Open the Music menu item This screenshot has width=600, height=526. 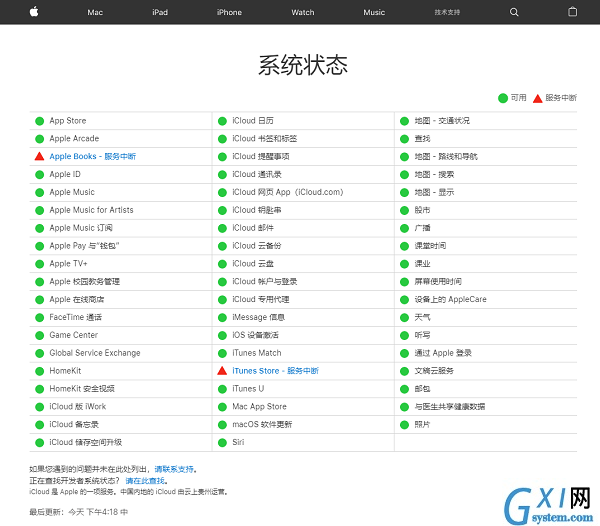(x=374, y=12)
